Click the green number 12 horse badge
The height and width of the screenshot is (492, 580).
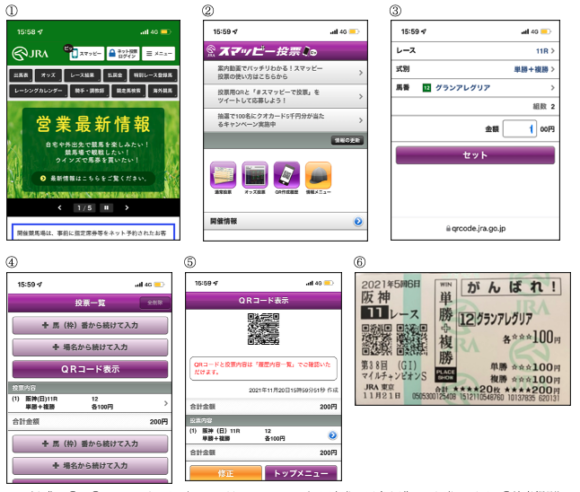[x=426, y=88]
